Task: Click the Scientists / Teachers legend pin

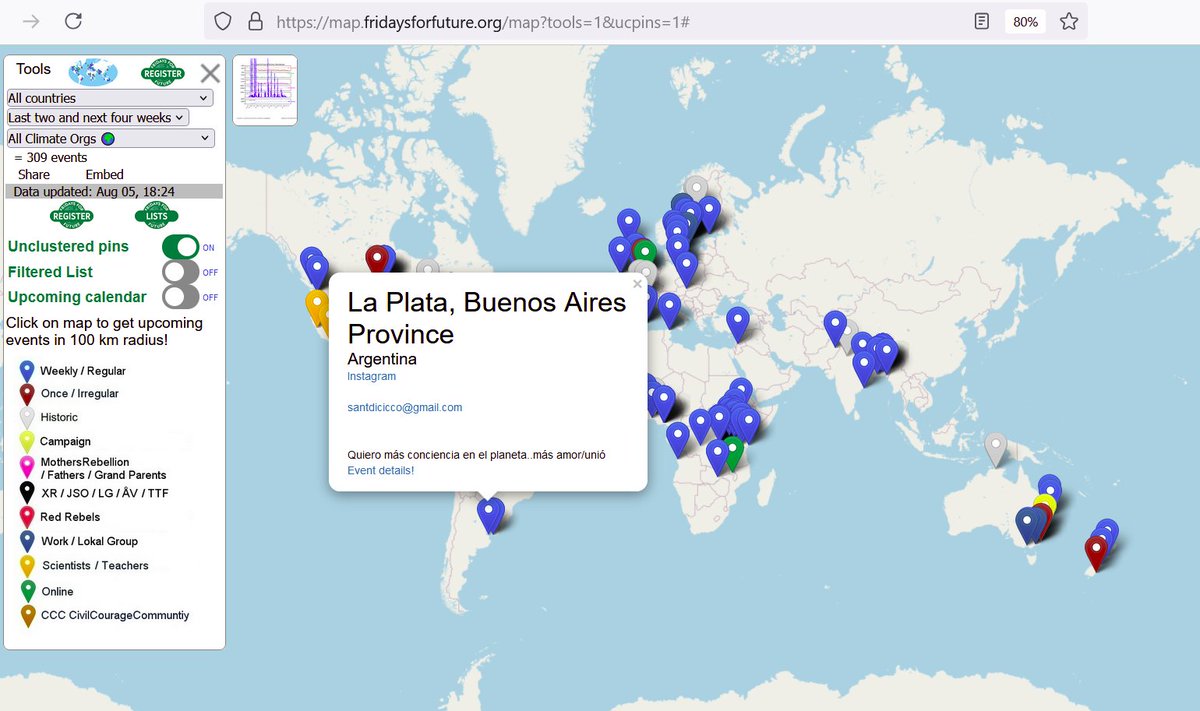Action: click(x=27, y=566)
